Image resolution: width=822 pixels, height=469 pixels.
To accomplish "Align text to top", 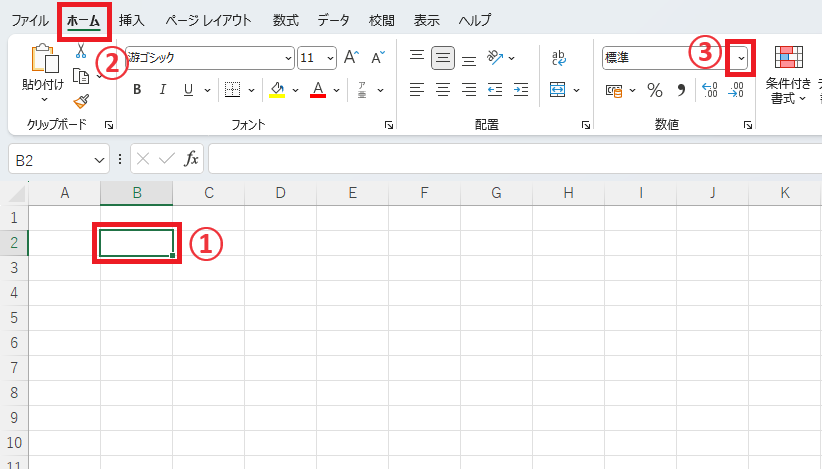I will [417, 57].
